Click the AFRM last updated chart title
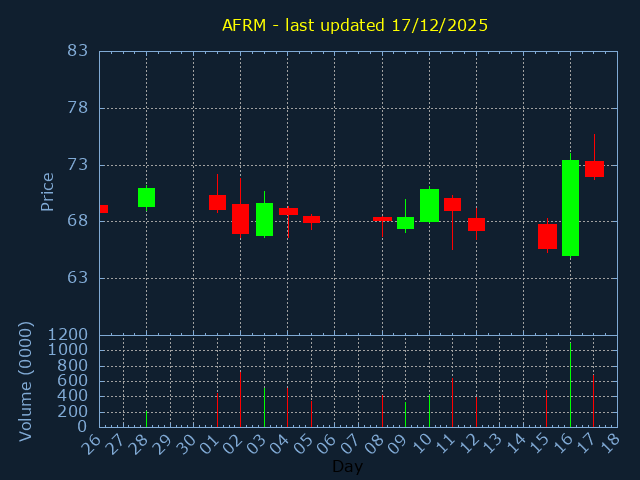640x480 pixels. coord(355,25)
